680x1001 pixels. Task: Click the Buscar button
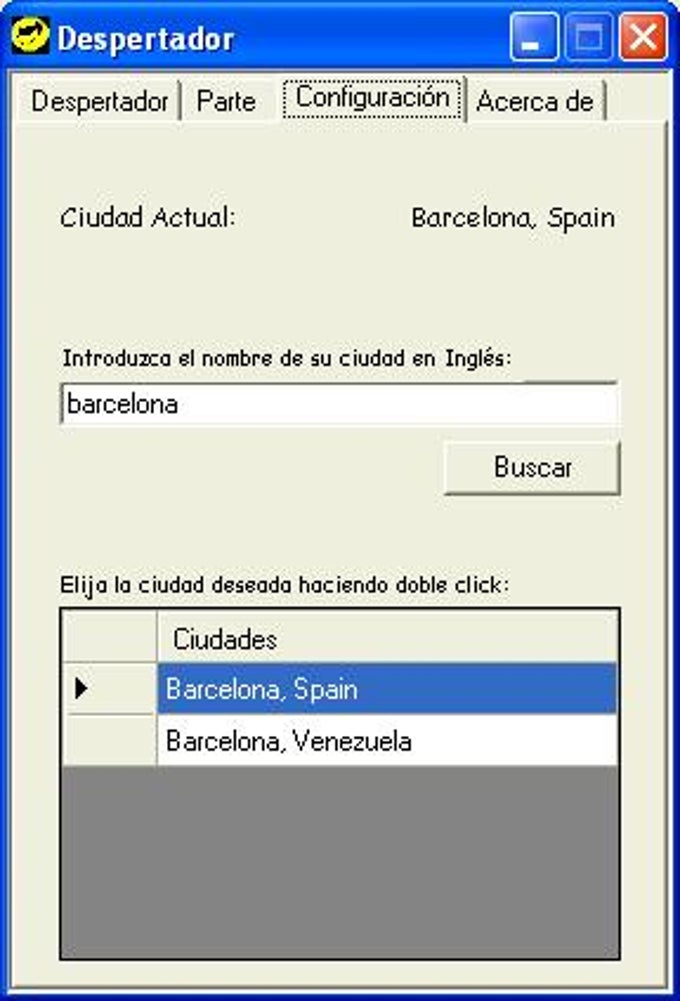[x=532, y=467]
